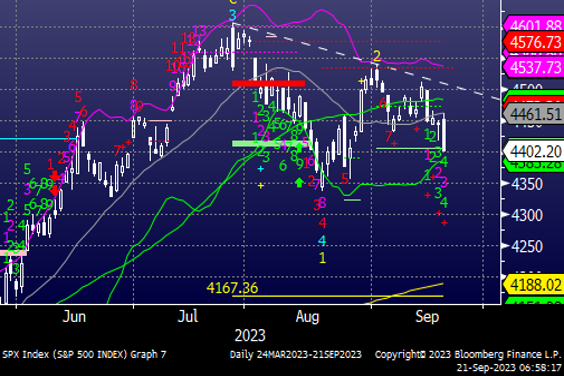The width and height of the screenshot is (564, 376).
Task: Click the yellow 4188.02 price tag
Action: coord(533,285)
